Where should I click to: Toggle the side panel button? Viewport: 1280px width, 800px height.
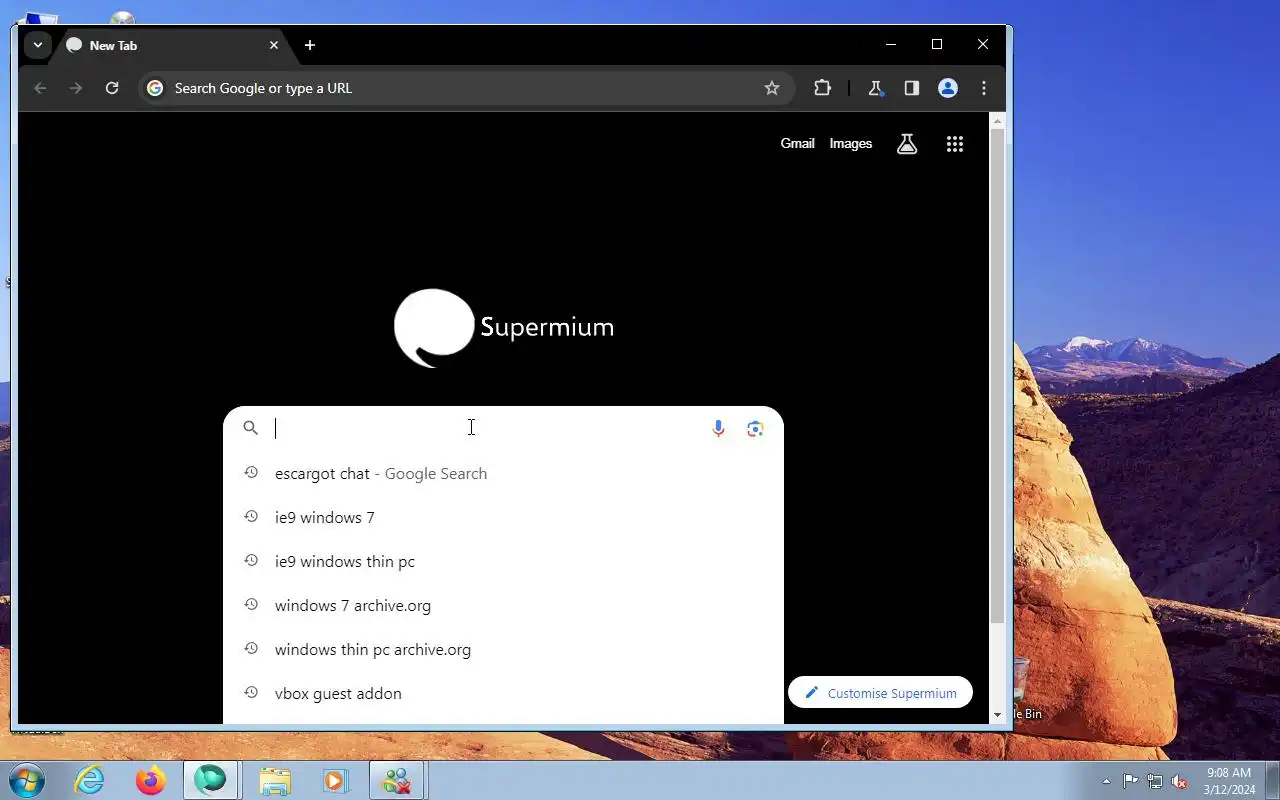click(x=911, y=88)
